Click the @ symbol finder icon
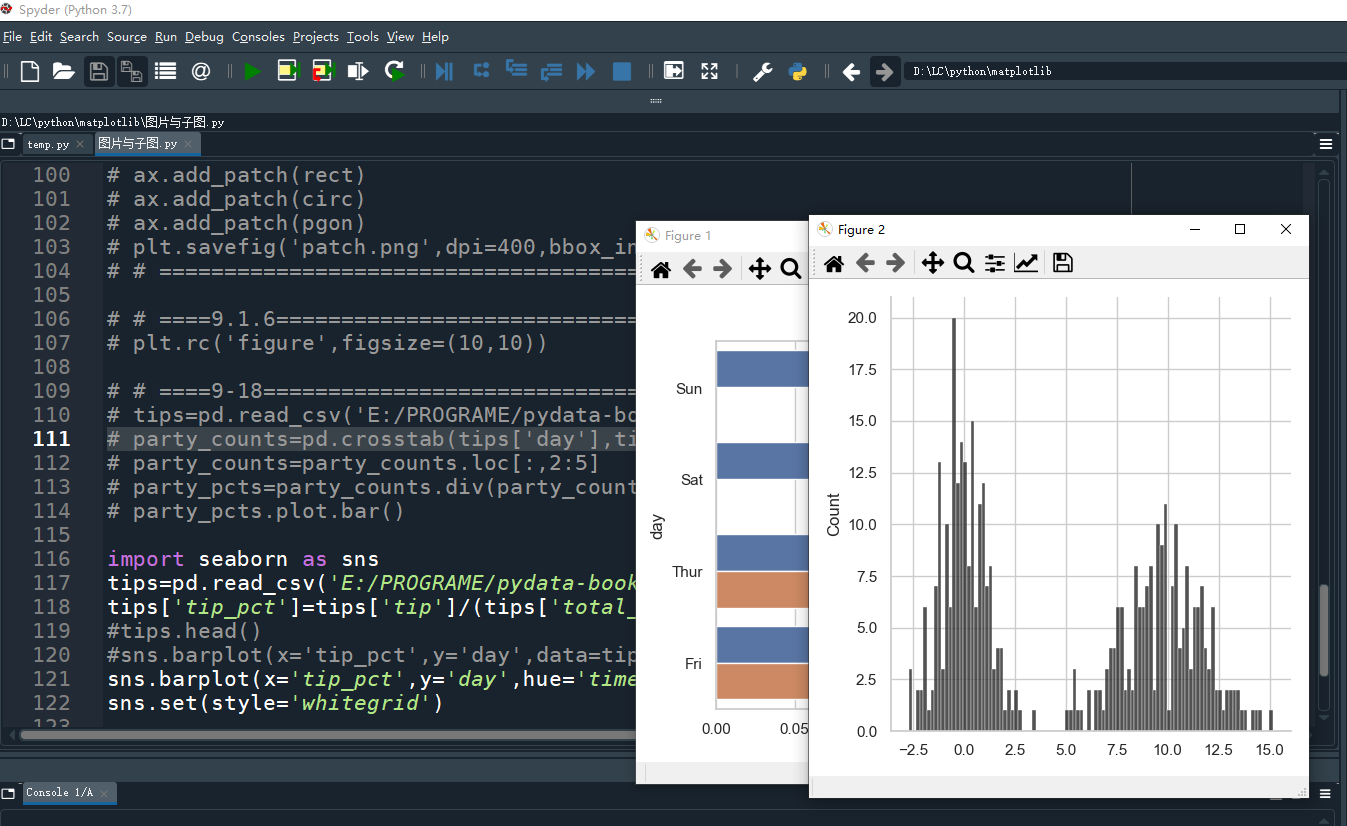1347x826 pixels. point(200,71)
